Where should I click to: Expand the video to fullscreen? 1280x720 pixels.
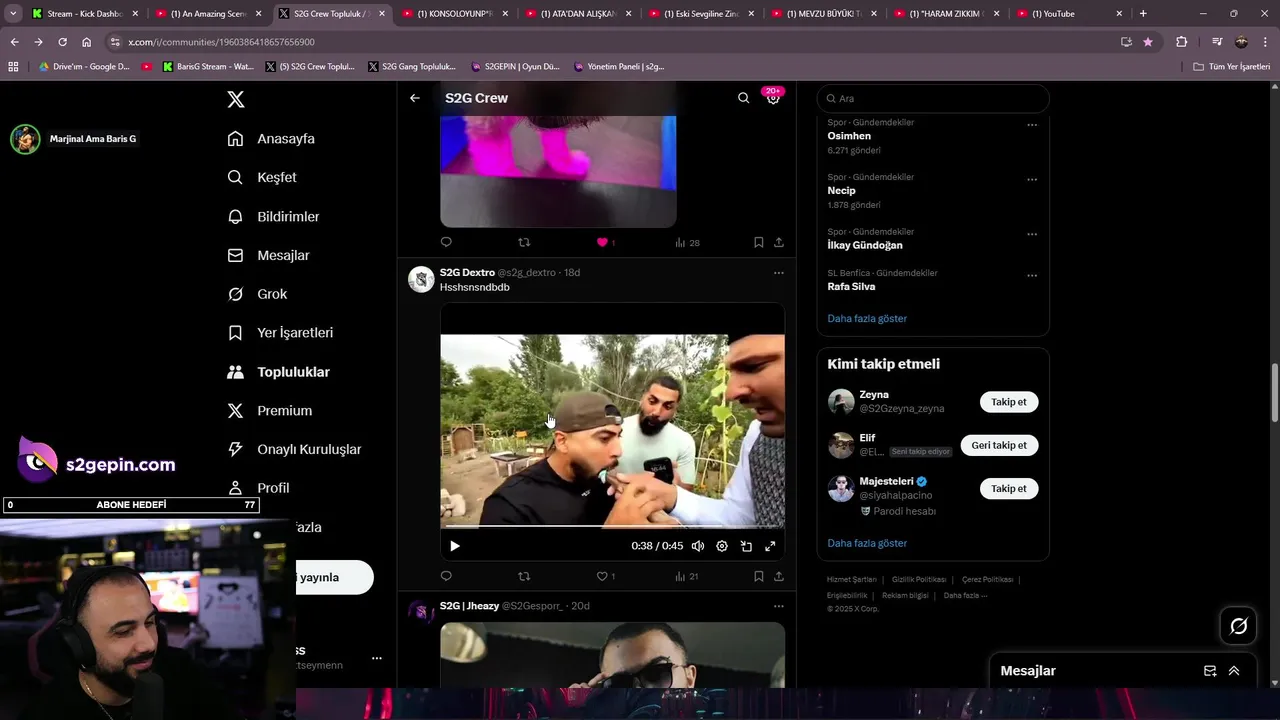click(770, 546)
